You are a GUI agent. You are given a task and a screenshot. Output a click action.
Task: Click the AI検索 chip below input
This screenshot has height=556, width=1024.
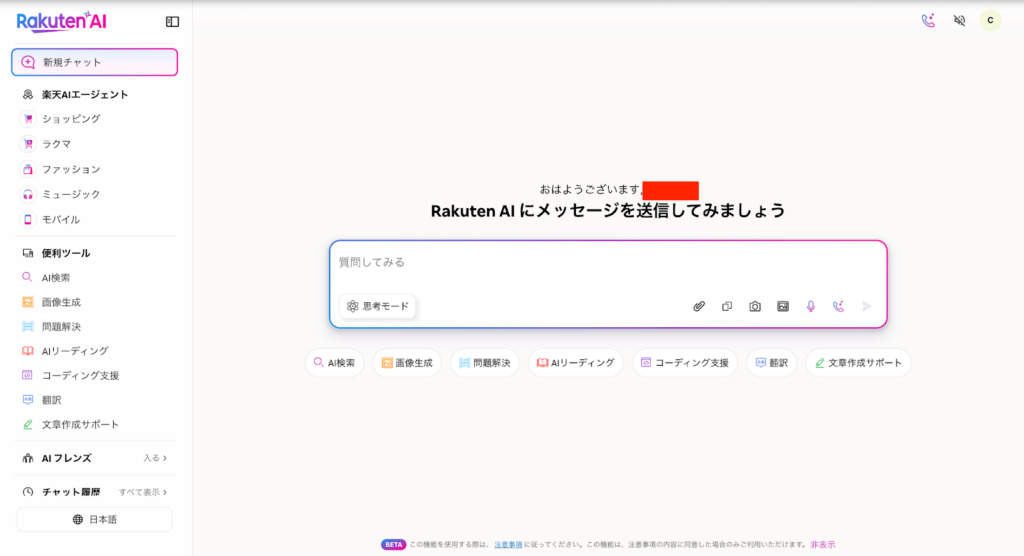point(334,363)
